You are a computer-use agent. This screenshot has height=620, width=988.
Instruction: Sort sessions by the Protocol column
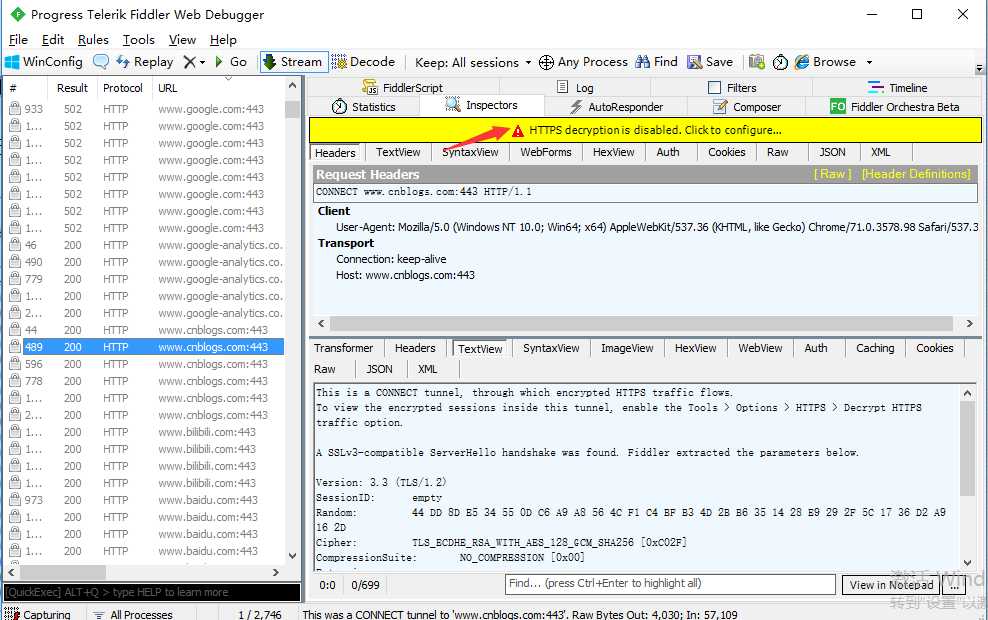(123, 88)
